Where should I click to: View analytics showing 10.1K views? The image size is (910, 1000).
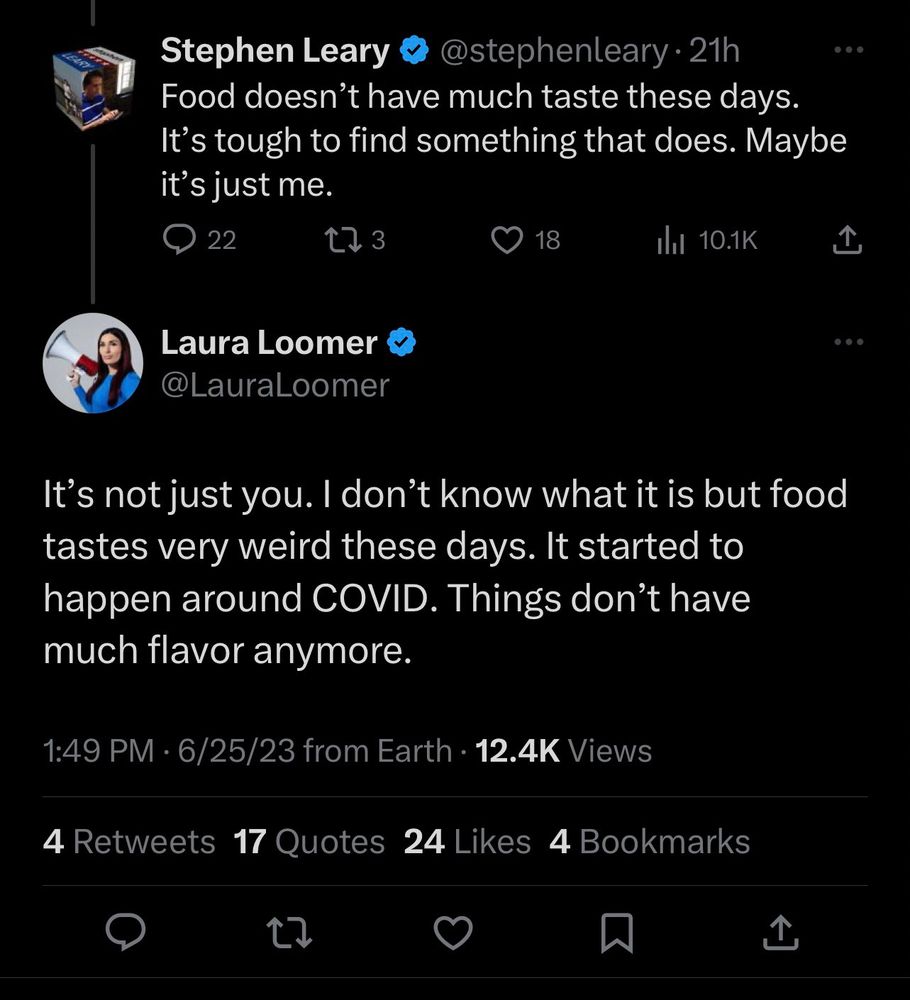click(707, 240)
